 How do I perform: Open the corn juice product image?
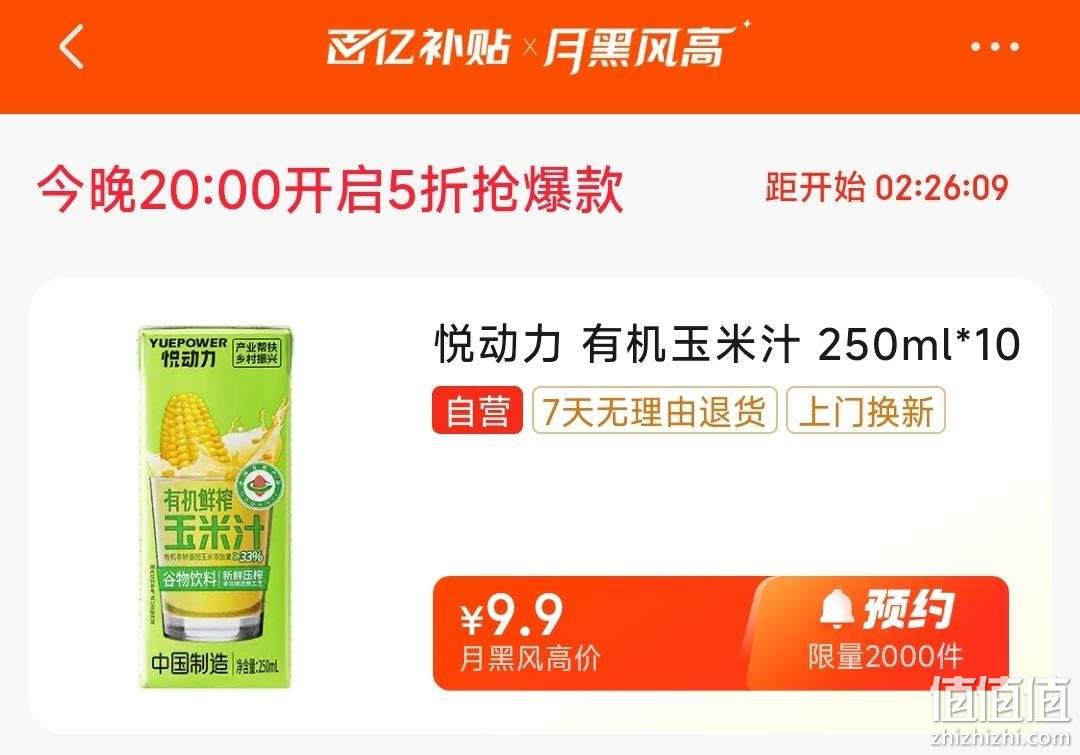(x=214, y=506)
